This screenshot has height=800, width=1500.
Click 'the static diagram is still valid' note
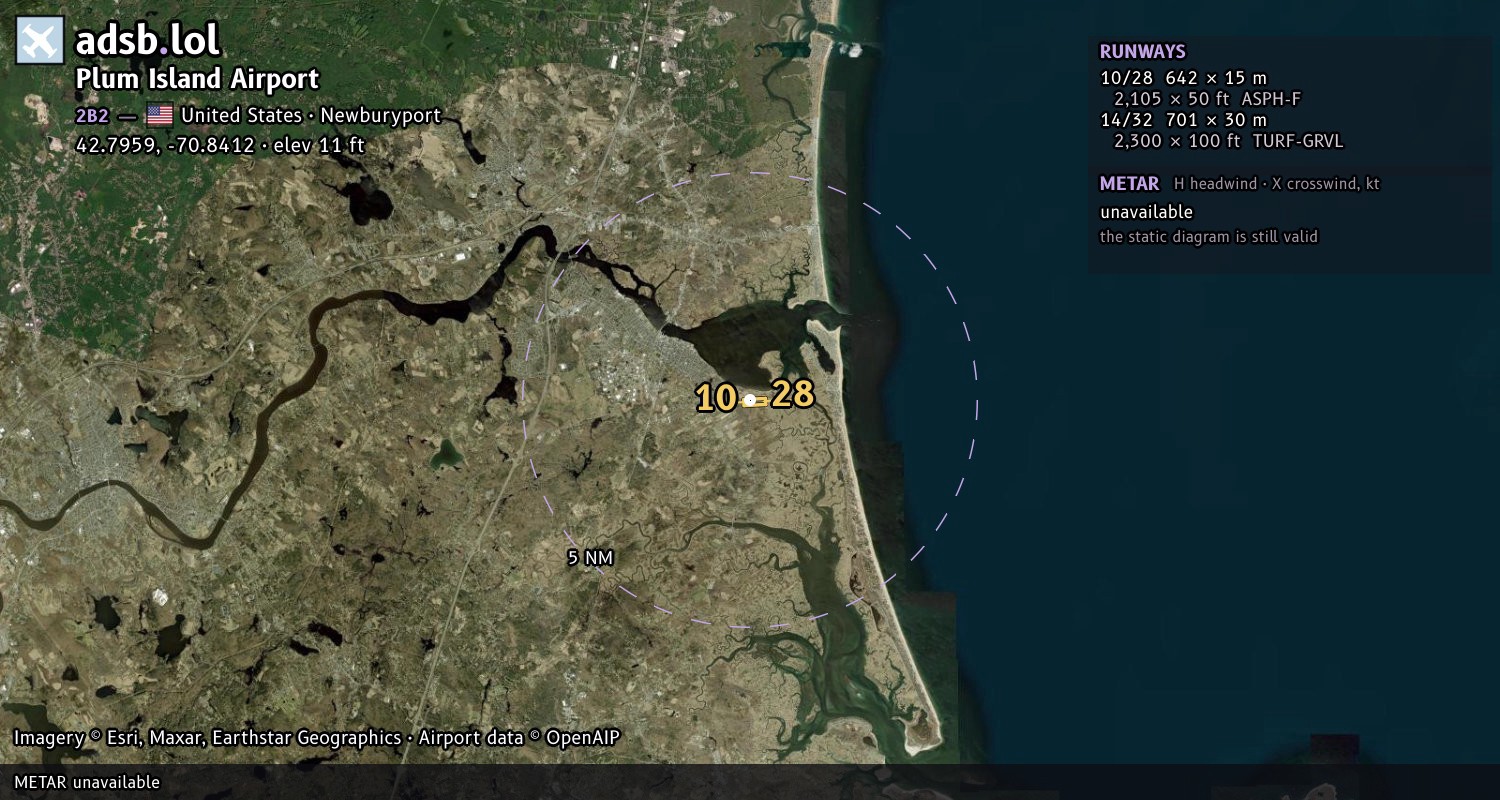(1209, 237)
